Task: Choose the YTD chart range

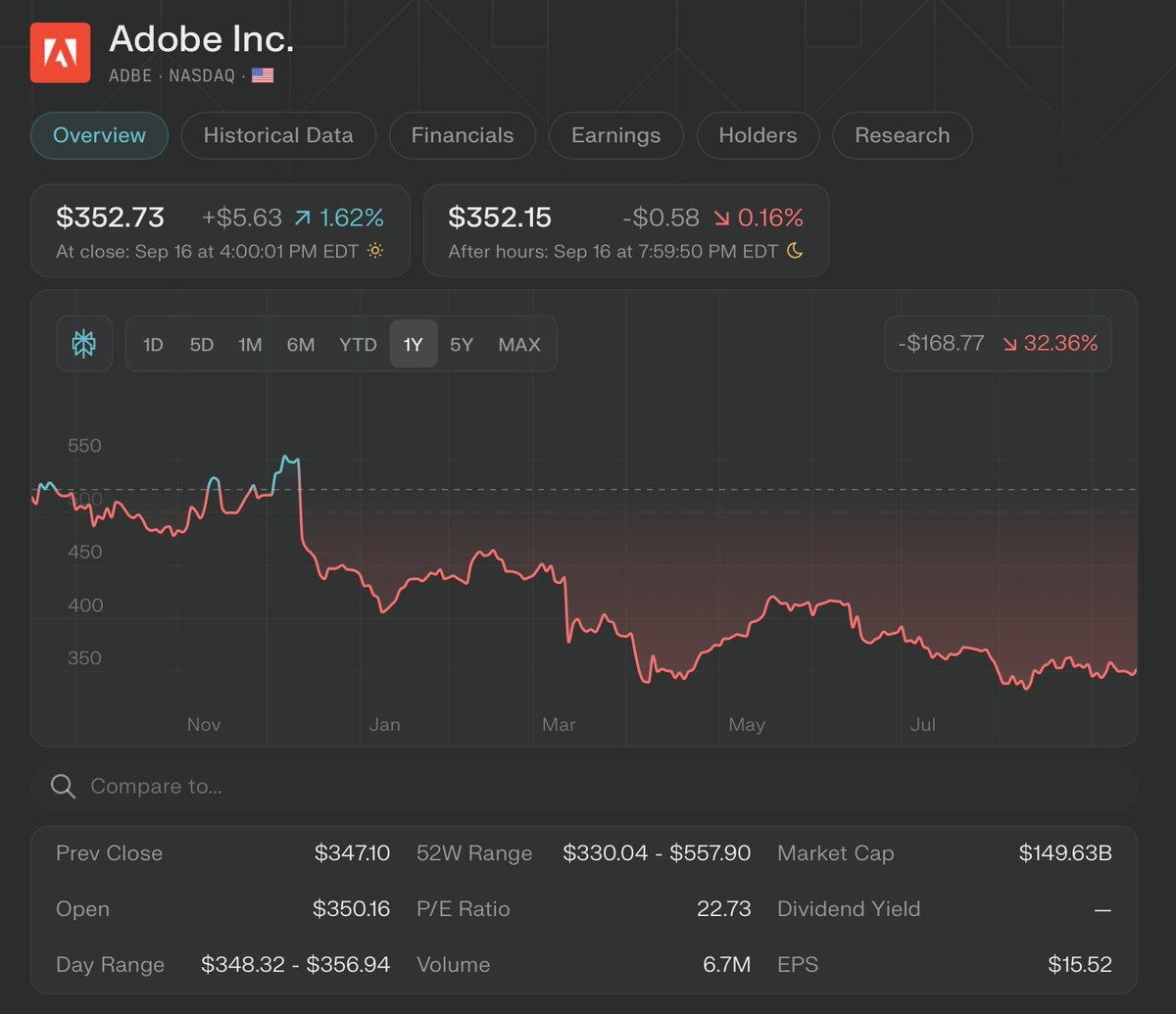Action: coord(358,344)
